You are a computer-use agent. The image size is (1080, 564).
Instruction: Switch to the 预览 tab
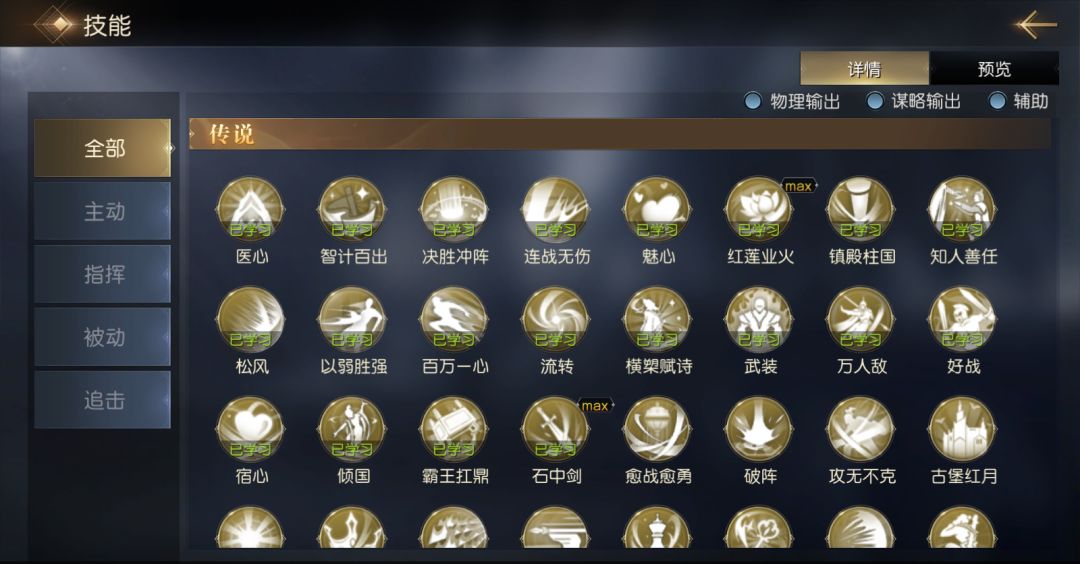click(994, 68)
